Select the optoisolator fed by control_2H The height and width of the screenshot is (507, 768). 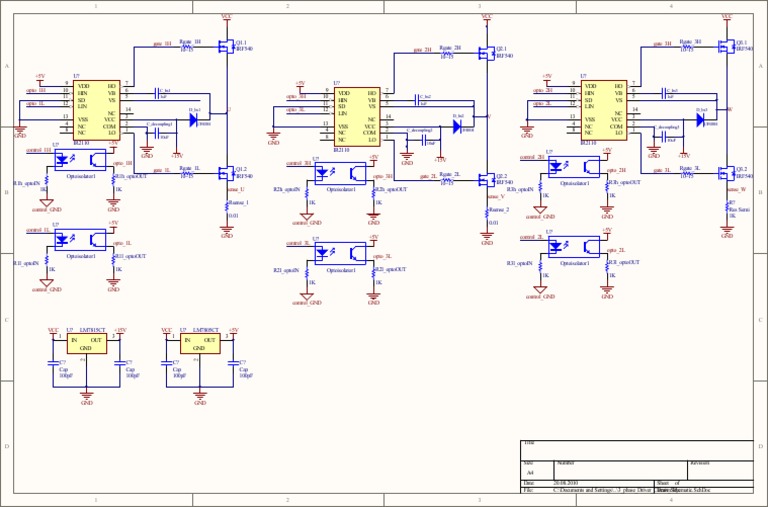point(574,167)
